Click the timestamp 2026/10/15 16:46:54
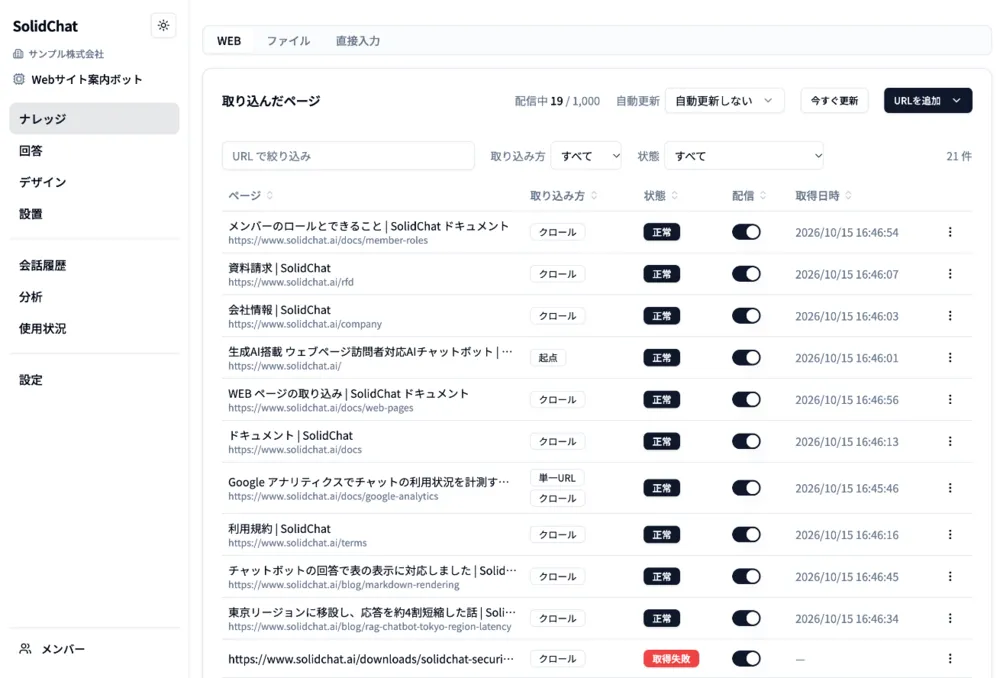 846,232
